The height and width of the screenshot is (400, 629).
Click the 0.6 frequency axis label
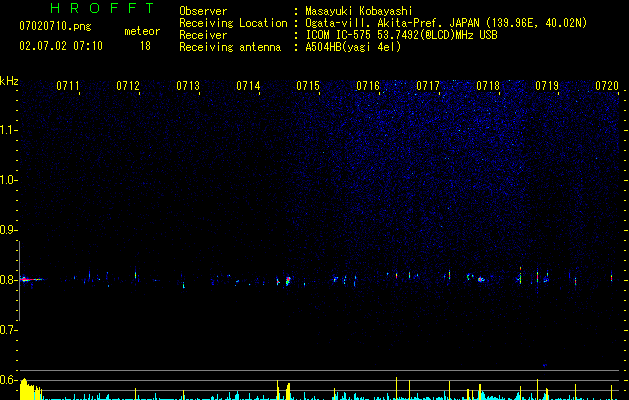point(9,380)
